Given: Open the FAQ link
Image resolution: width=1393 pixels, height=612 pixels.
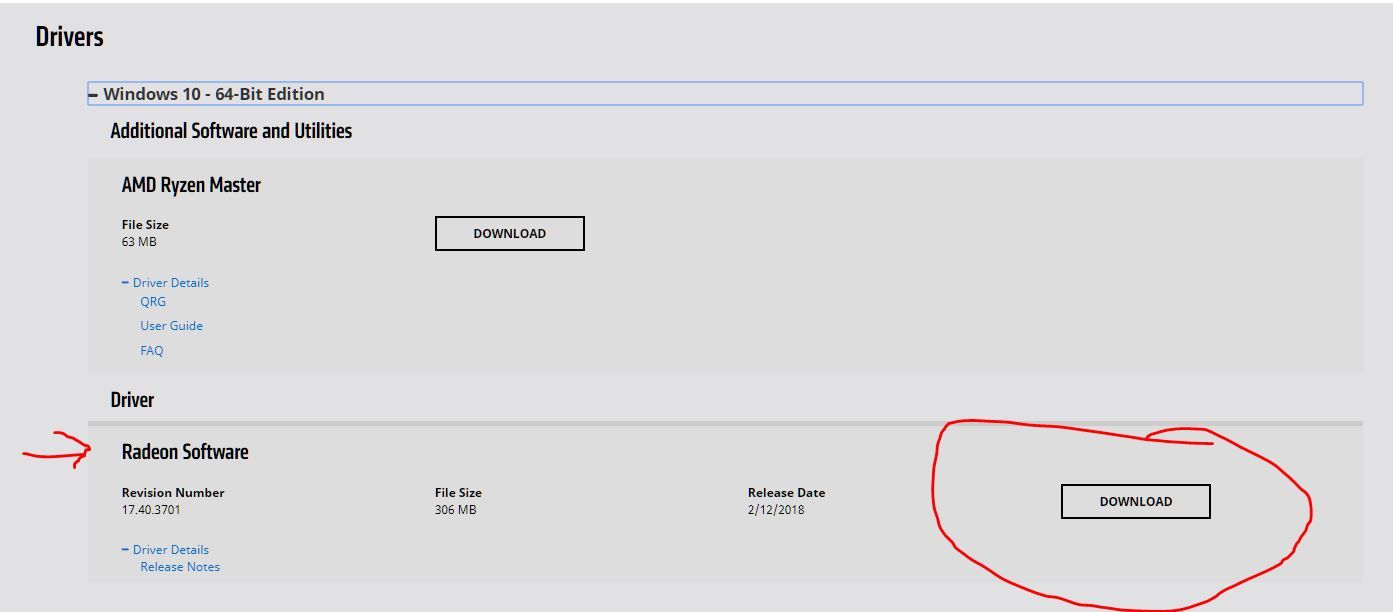Looking at the screenshot, I should pos(151,350).
